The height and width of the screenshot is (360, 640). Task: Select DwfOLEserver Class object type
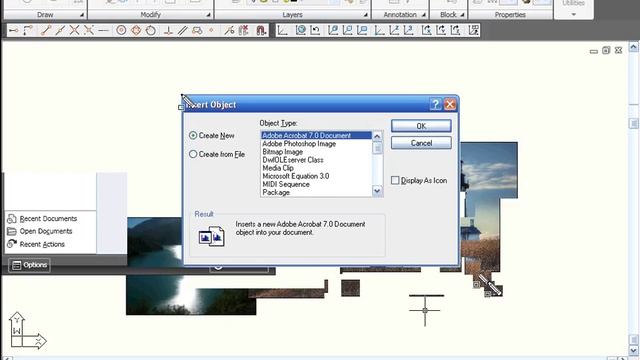(x=316, y=160)
